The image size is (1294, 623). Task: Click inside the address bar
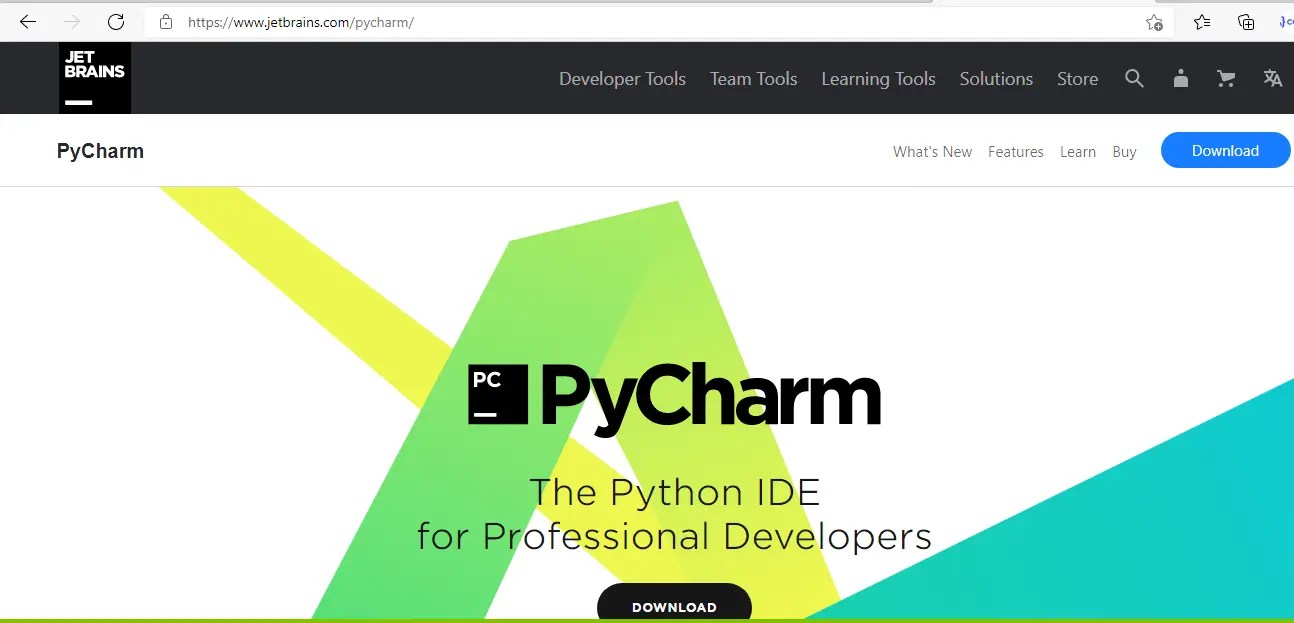tap(500, 21)
